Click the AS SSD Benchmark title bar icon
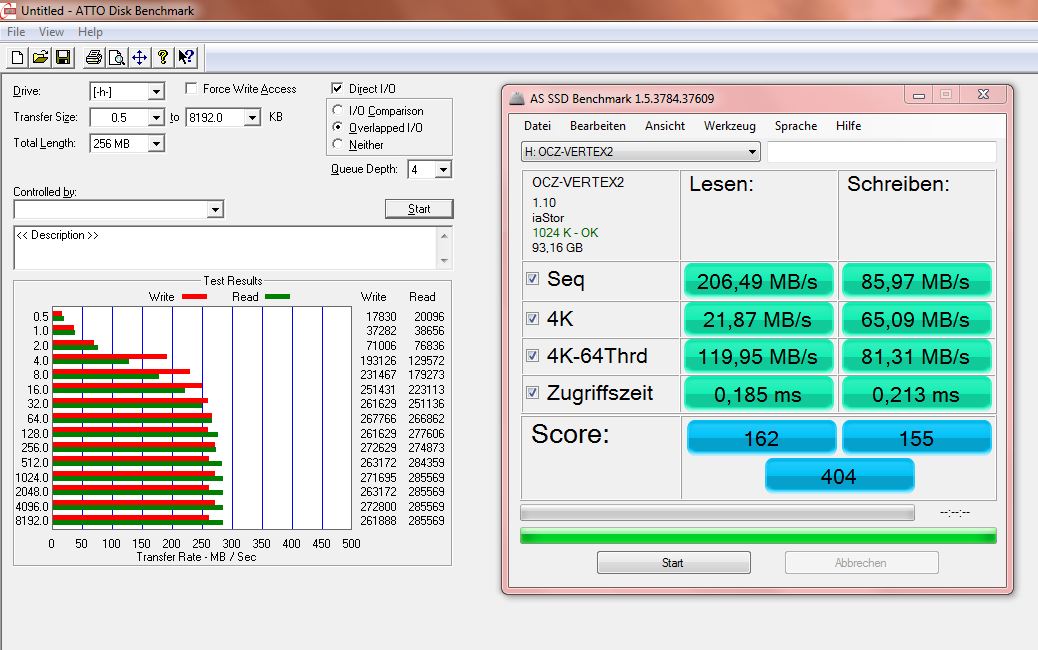Image resolution: width=1038 pixels, height=650 pixels. pyautogui.click(x=517, y=99)
